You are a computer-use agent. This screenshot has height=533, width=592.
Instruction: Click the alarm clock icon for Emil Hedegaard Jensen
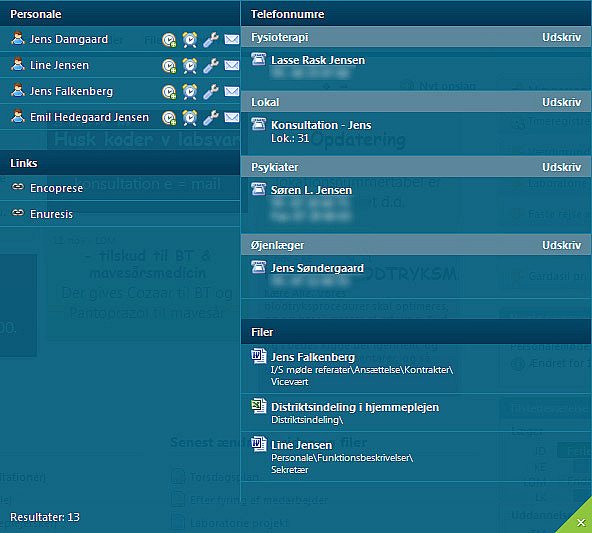pos(190,118)
